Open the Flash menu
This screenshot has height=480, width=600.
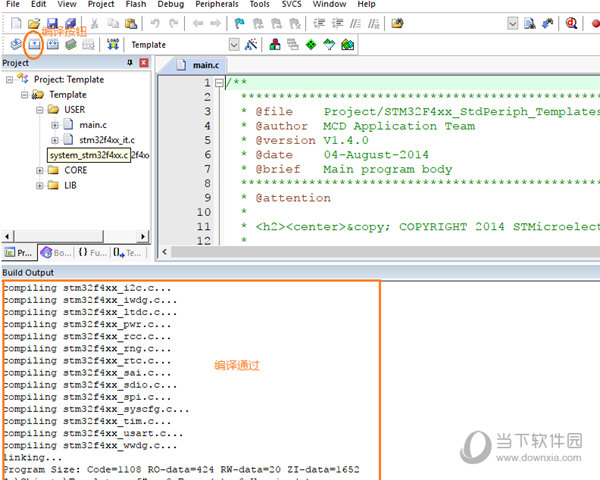(x=136, y=4)
